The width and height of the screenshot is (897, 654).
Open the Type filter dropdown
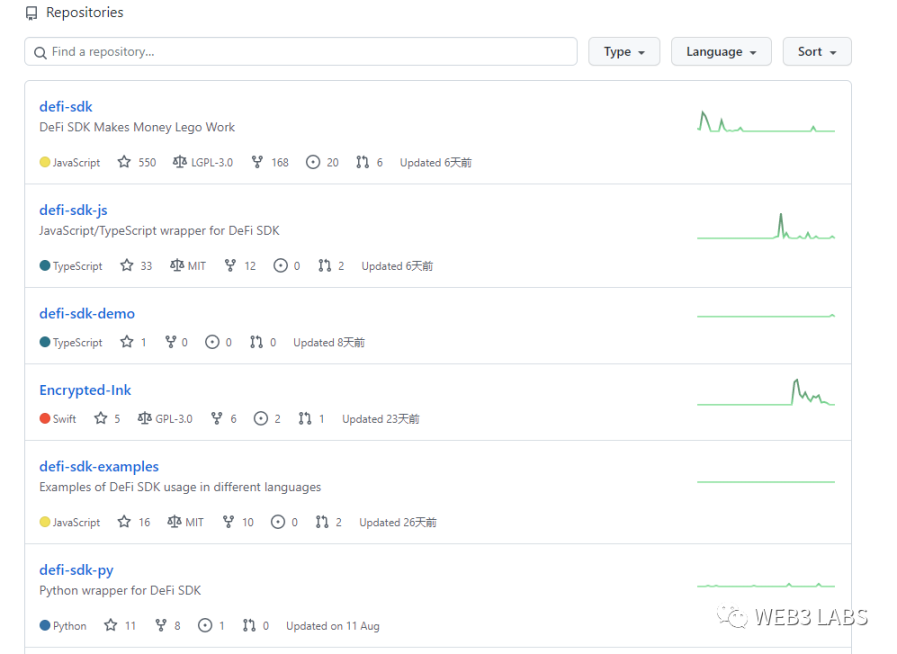coord(624,51)
